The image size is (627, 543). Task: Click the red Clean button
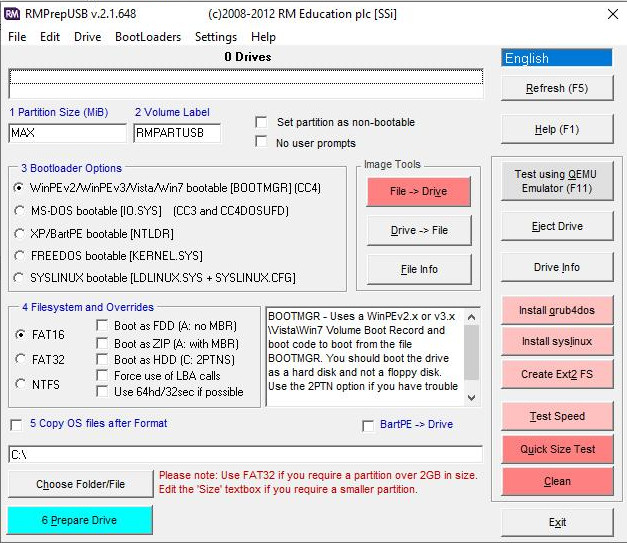tap(557, 481)
